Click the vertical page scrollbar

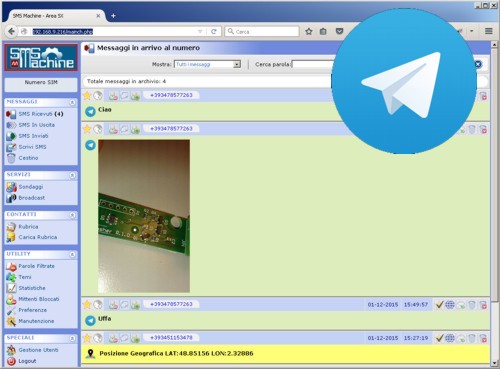tap(494, 203)
